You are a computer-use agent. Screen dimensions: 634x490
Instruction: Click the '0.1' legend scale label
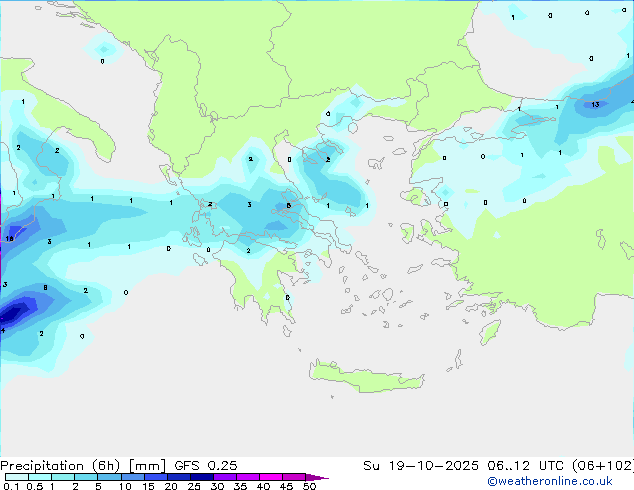click(11, 486)
